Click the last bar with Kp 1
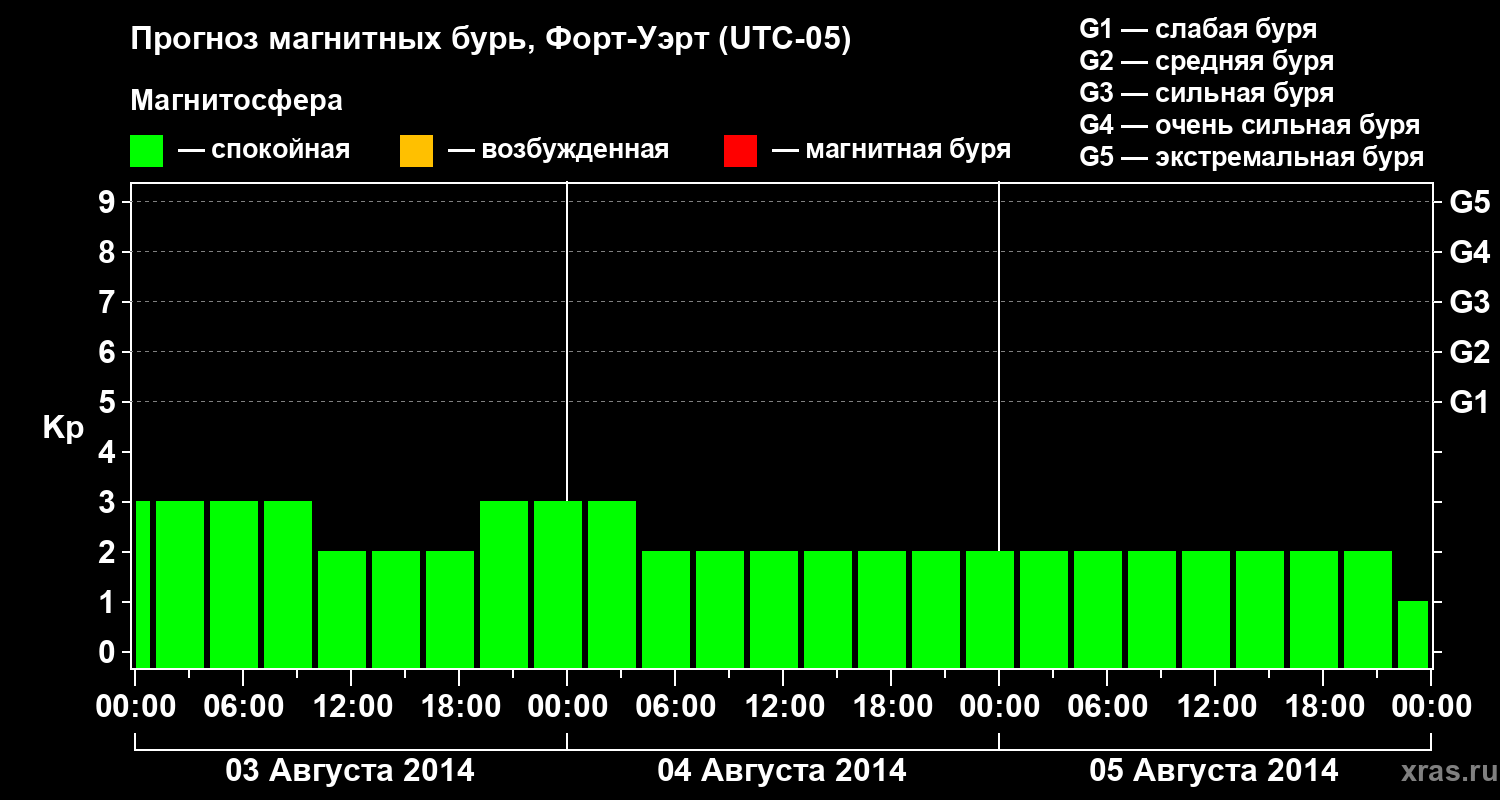1500x800 pixels. (x=1413, y=634)
